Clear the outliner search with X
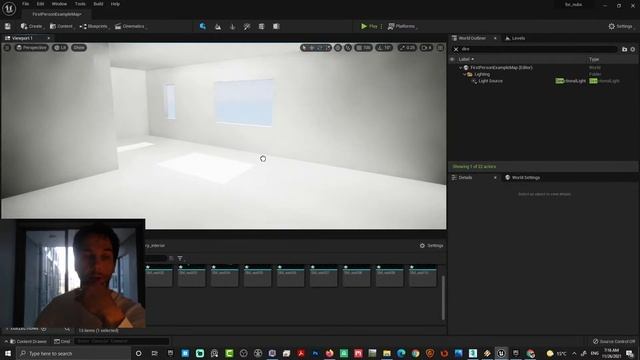The width and height of the screenshot is (640, 360). tap(456, 49)
